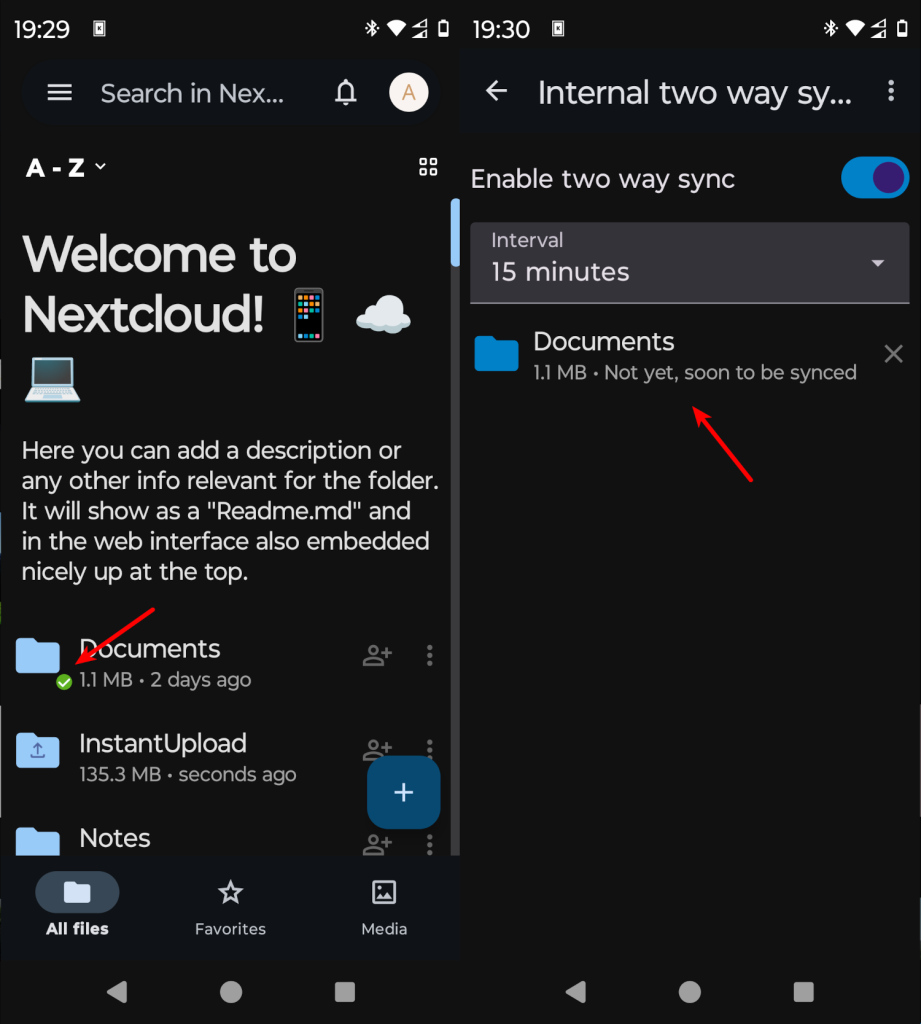
Task: Tap the plus floating action button
Action: tap(404, 792)
